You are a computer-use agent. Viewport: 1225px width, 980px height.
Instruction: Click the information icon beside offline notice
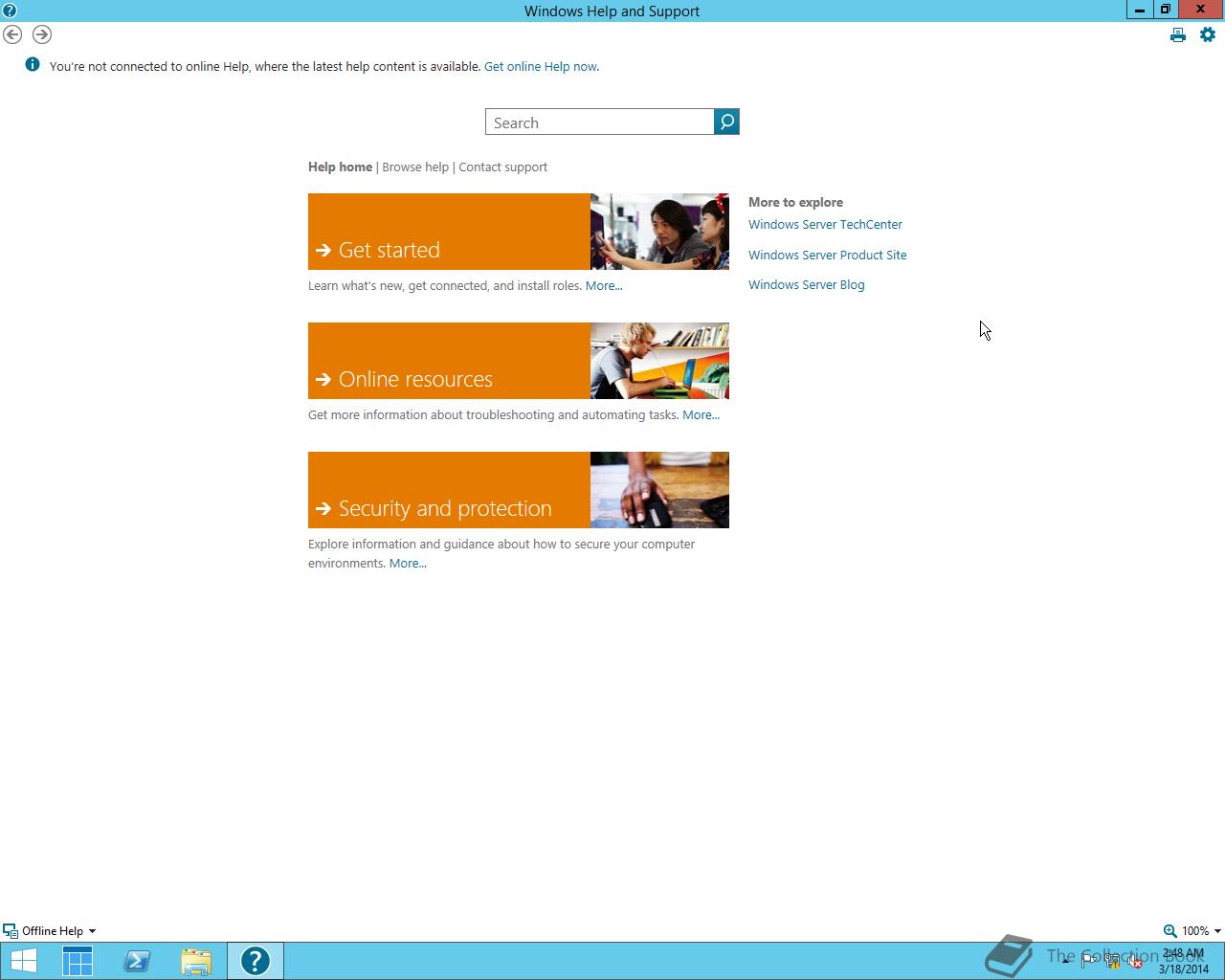pos(33,65)
